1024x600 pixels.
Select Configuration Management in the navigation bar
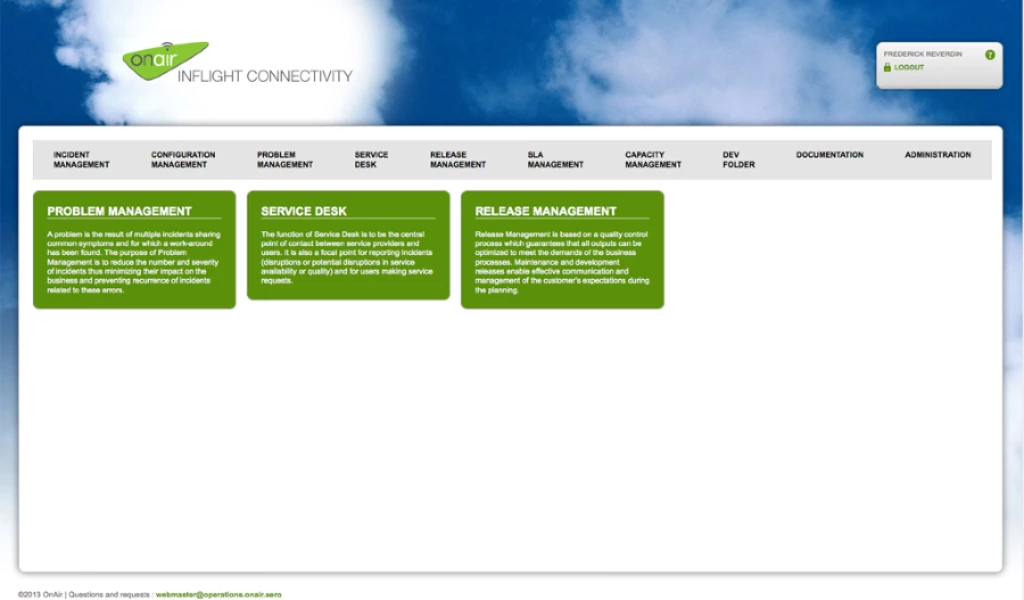pos(183,160)
